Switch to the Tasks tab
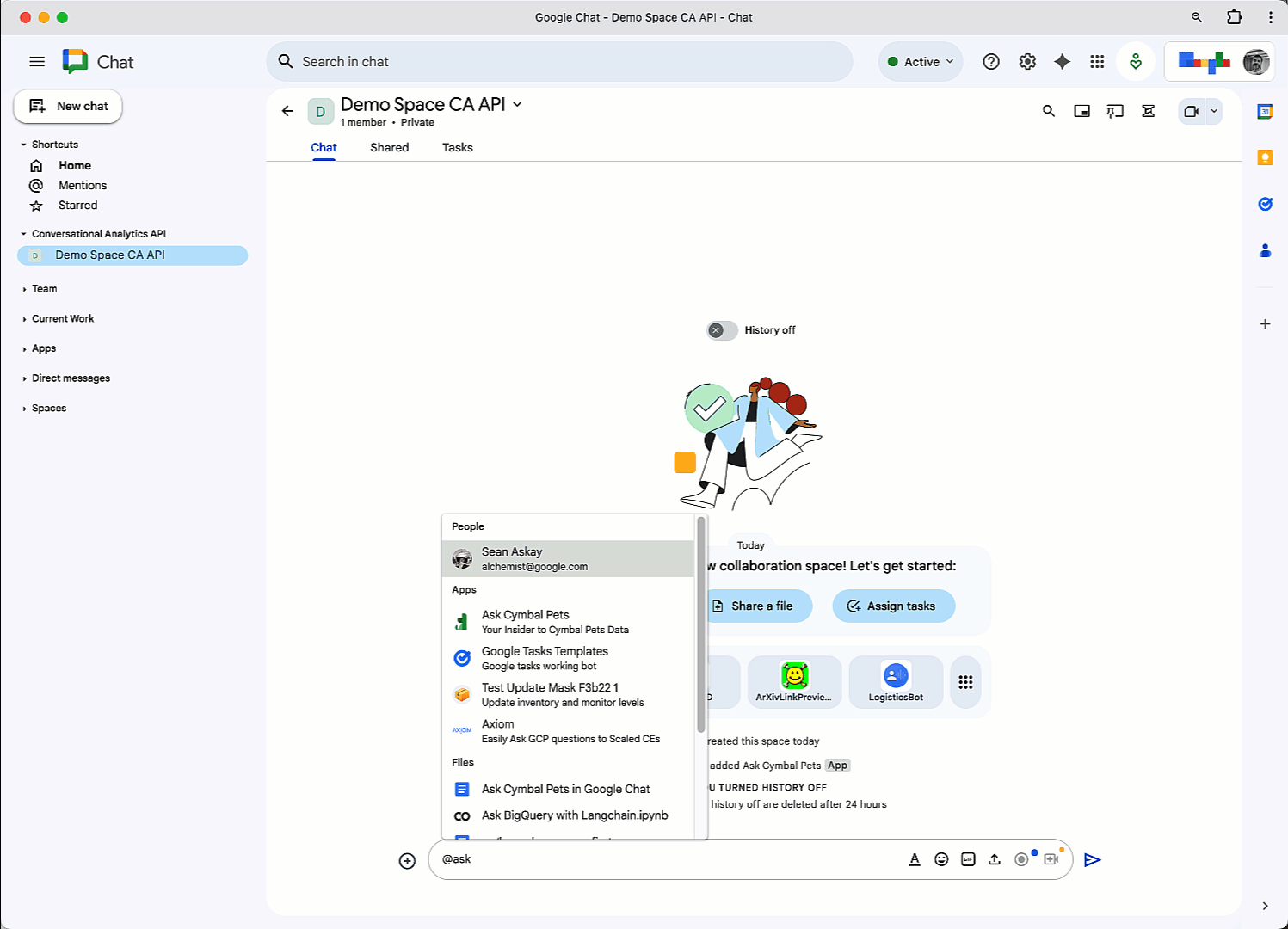The image size is (1288, 929). (458, 148)
